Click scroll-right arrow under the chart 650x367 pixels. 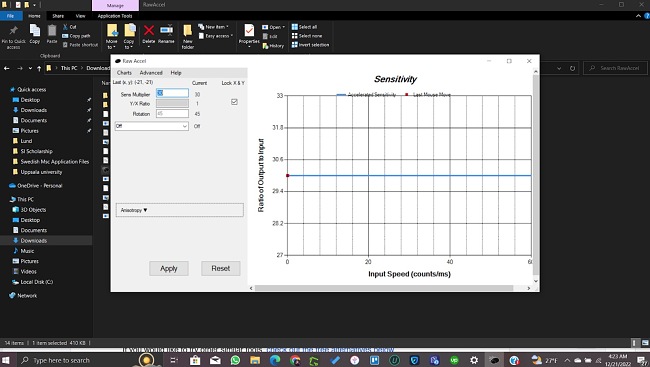[529, 288]
